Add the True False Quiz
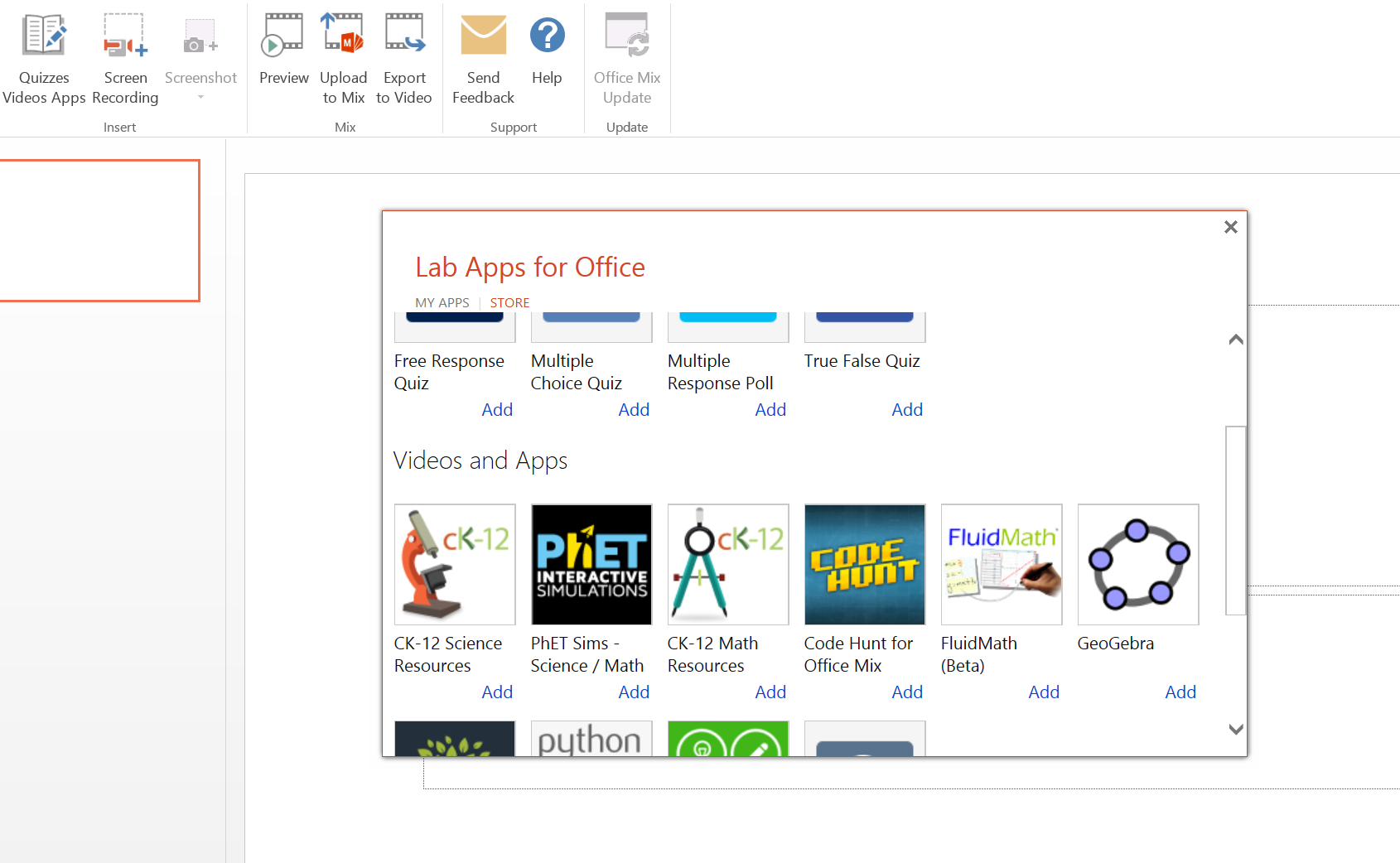1400x863 pixels. (906, 410)
